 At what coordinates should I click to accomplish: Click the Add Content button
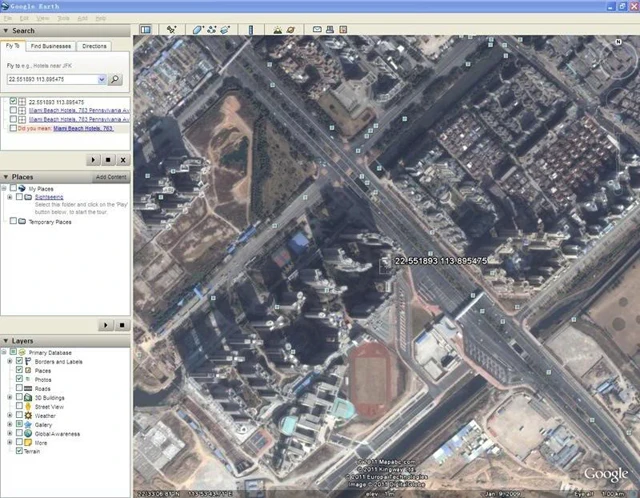[110, 177]
